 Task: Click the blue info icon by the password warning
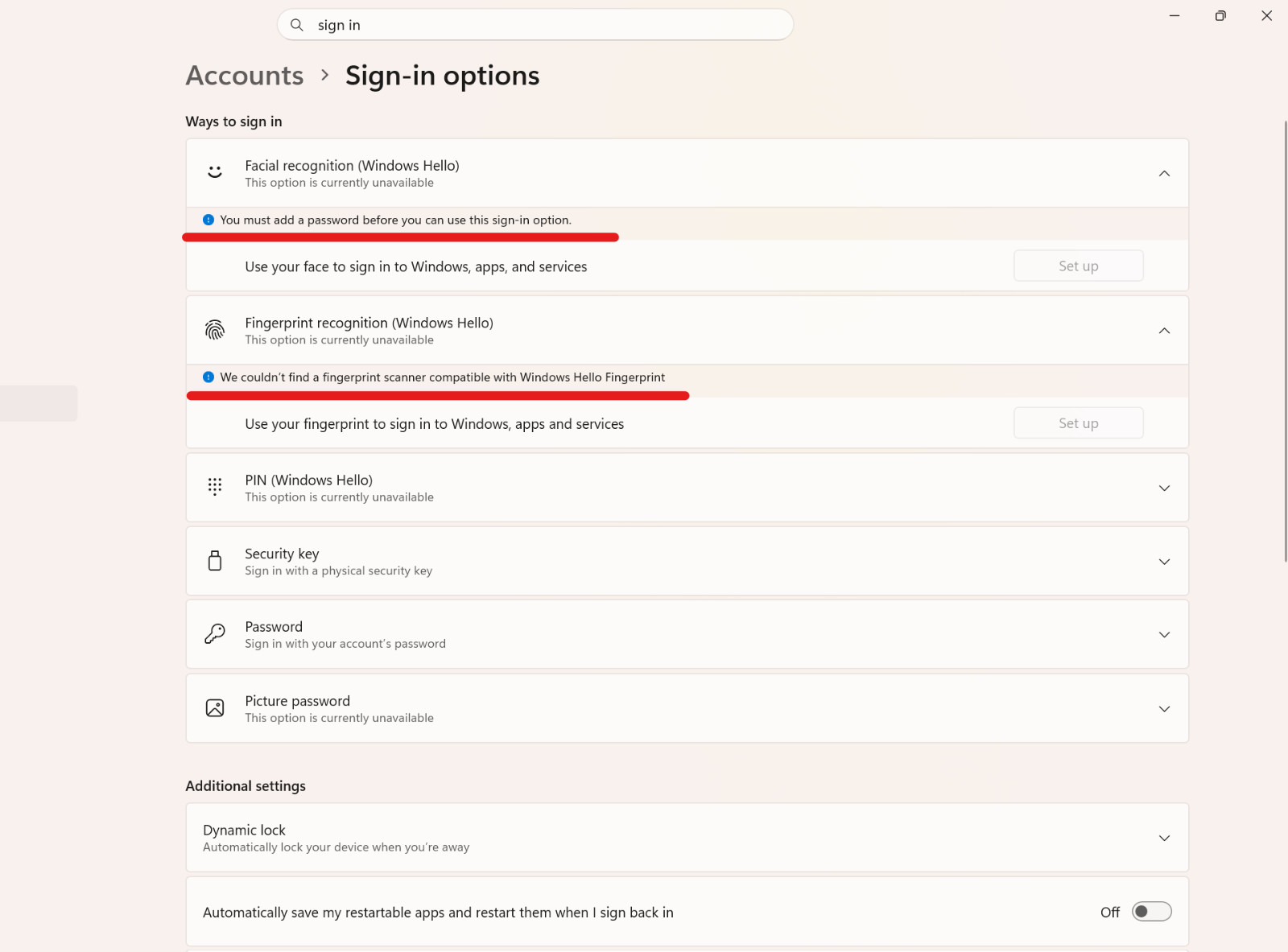(208, 220)
